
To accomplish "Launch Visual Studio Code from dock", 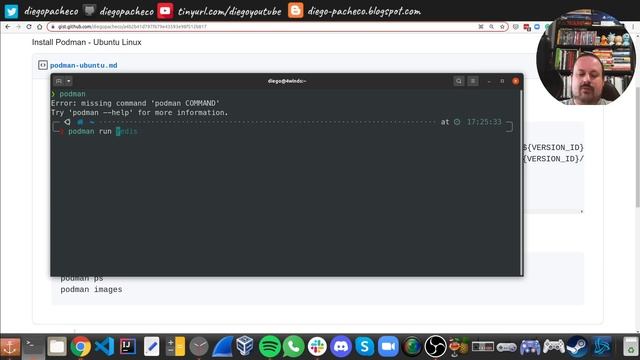I will click(104, 346).
